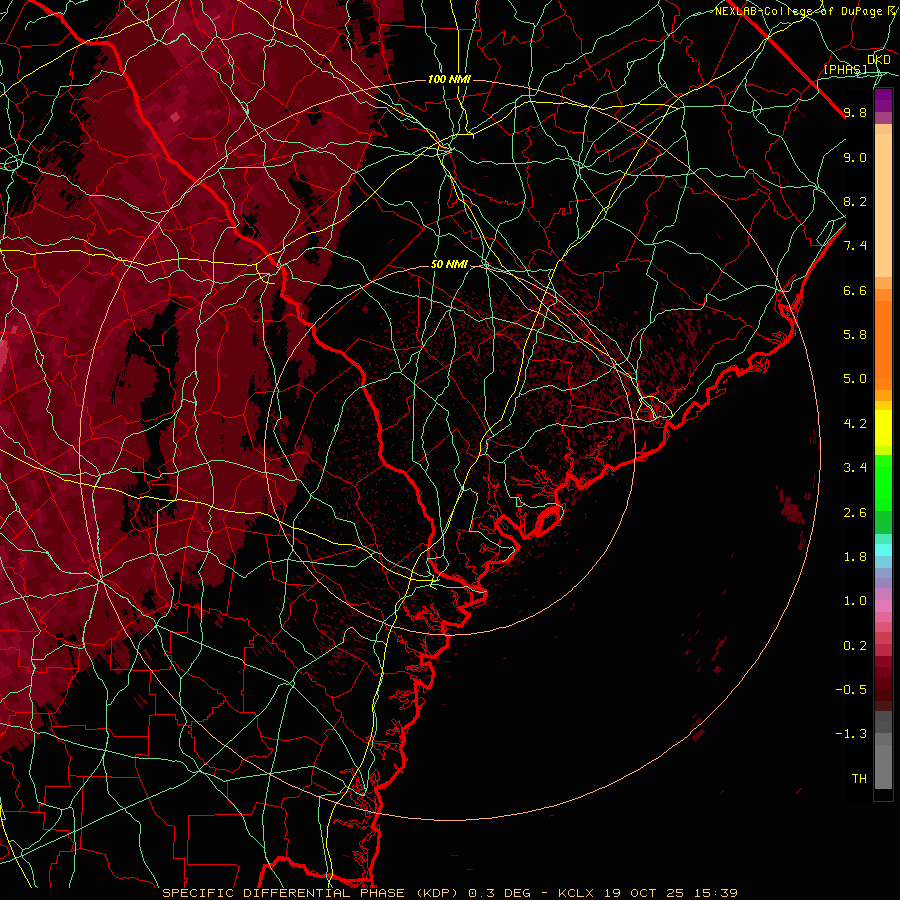
Task: Select the 9.0 legend value
Action: pyautogui.click(x=855, y=157)
